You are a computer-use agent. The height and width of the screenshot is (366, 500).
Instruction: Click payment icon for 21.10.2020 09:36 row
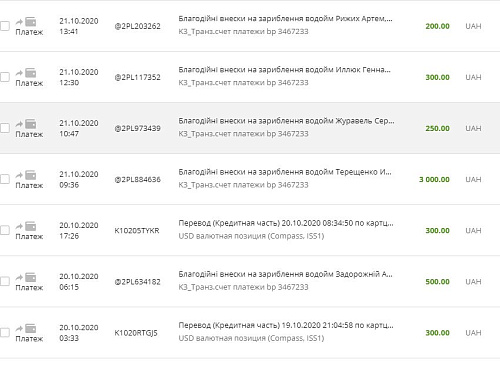pos(31,175)
